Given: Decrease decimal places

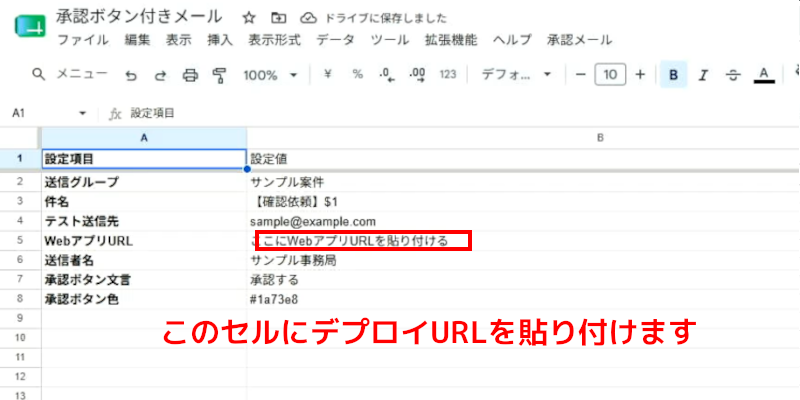Looking at the screenshot, I should pos(387,75).
